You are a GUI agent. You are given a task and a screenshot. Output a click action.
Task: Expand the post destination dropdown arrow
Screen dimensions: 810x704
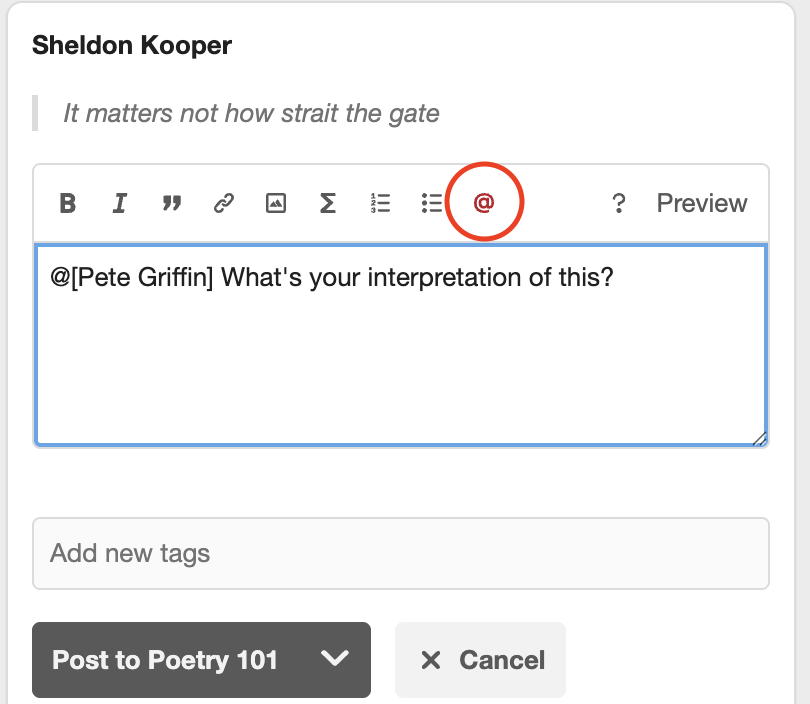pos(335,659)
